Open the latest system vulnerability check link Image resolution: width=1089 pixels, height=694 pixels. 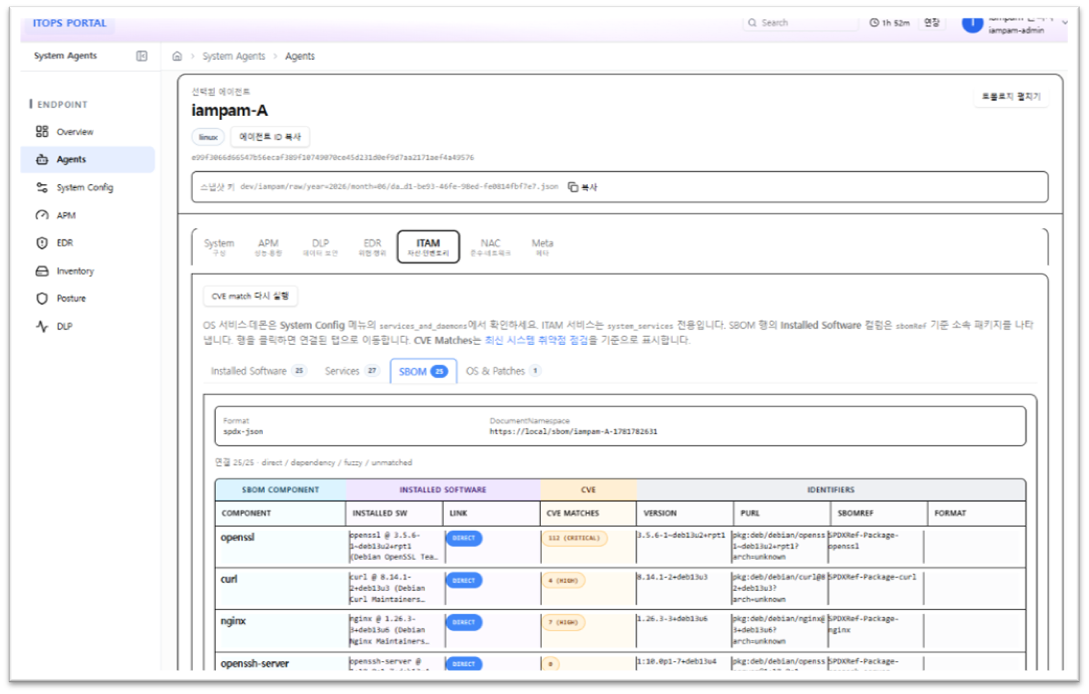tap(536, 340)
